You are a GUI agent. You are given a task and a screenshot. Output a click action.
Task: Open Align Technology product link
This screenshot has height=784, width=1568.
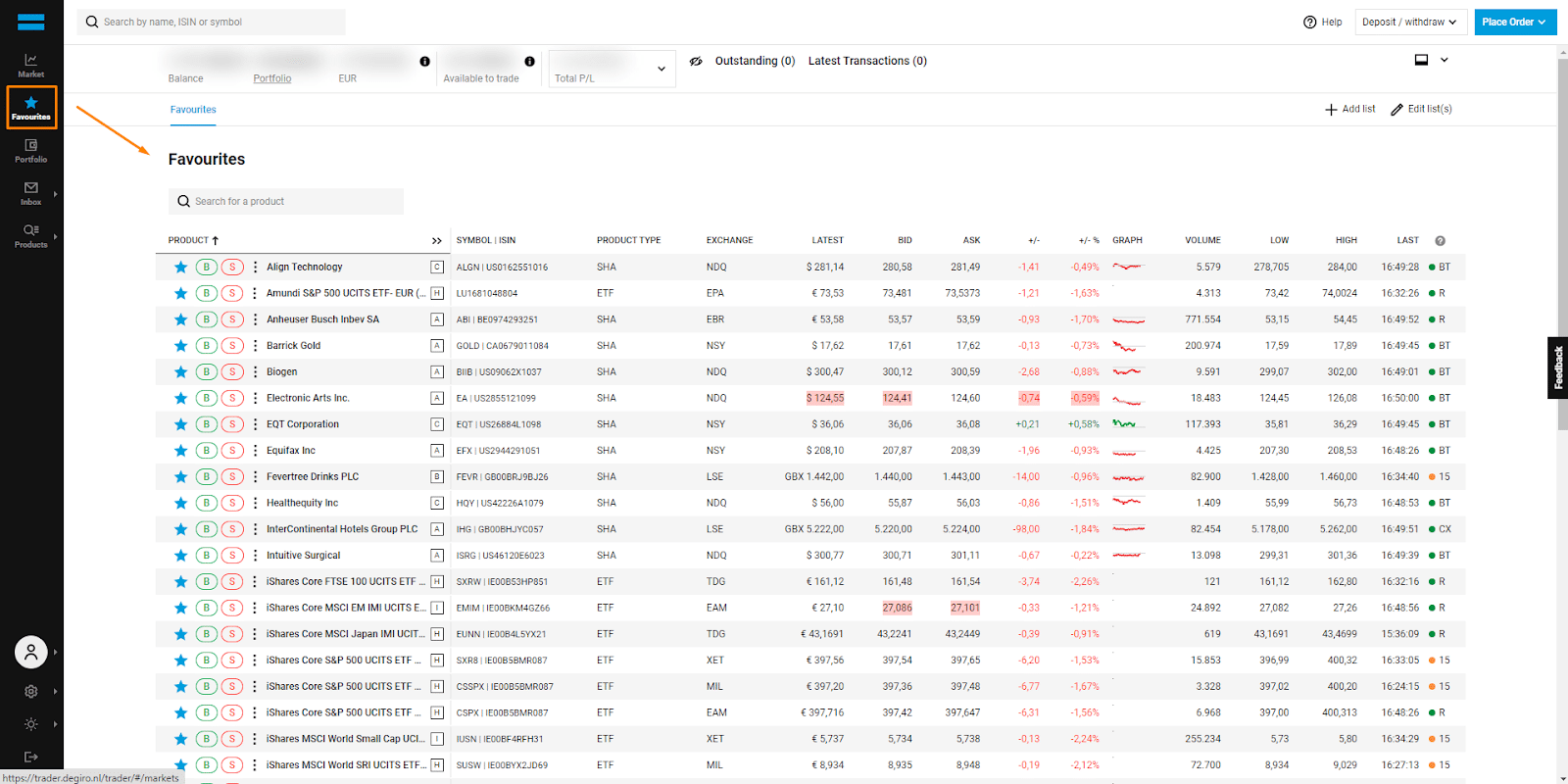pos(305,267)
